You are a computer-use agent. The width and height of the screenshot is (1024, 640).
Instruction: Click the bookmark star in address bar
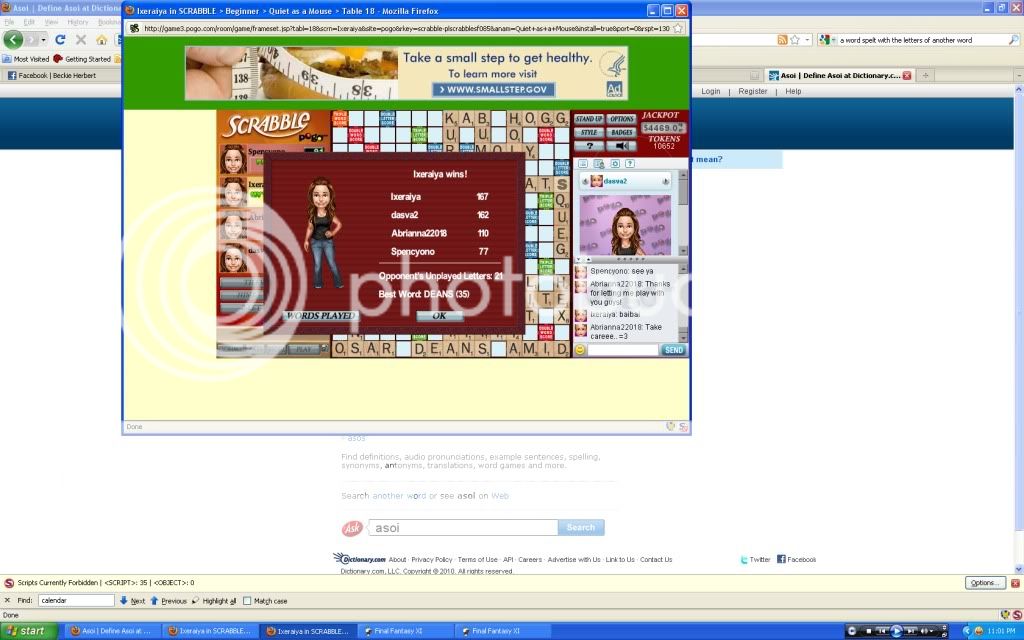click(x=795, y=40)
